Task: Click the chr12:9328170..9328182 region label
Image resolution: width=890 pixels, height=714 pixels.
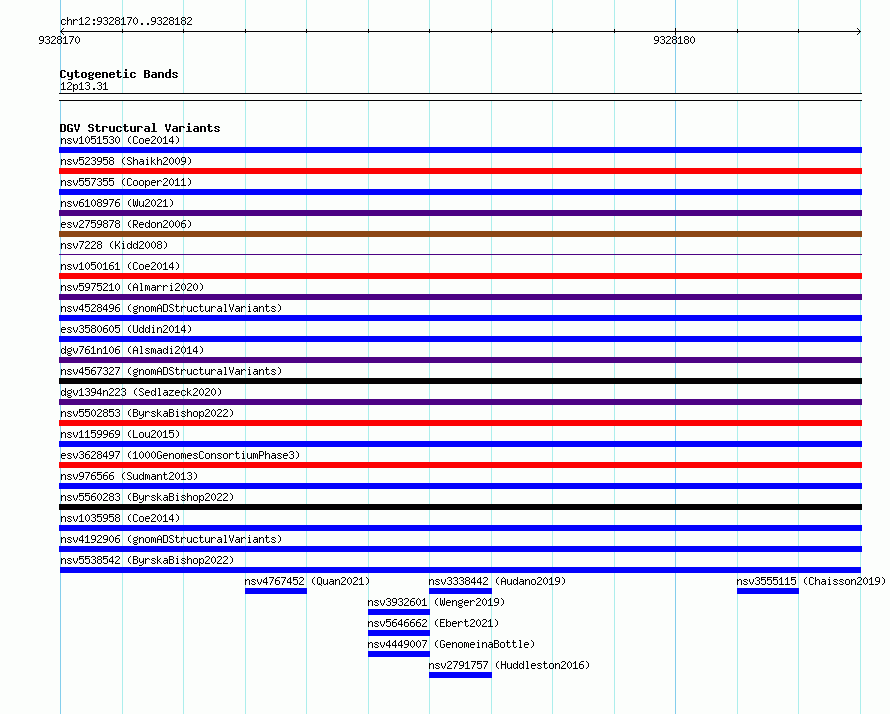Action: point(126,21)
